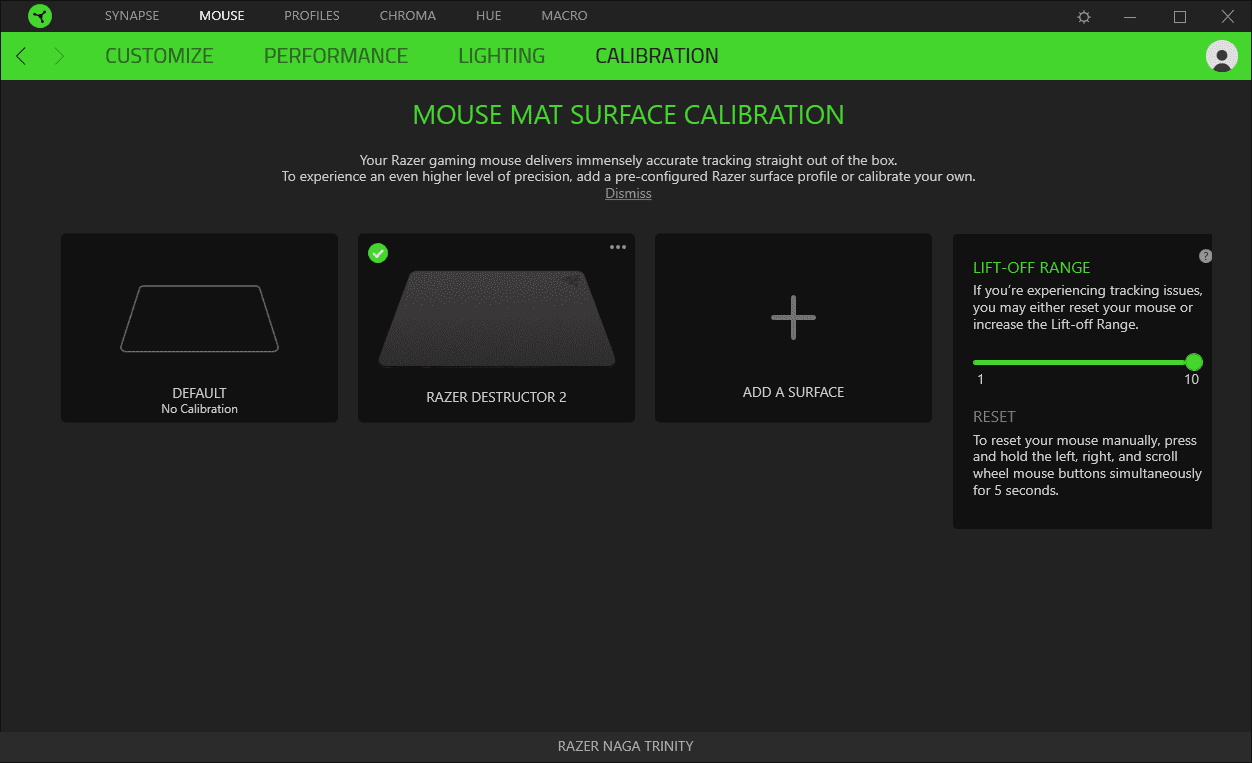
Task: Click the Mouse Mat Surface Calibration heading
Action: (628, 115)
